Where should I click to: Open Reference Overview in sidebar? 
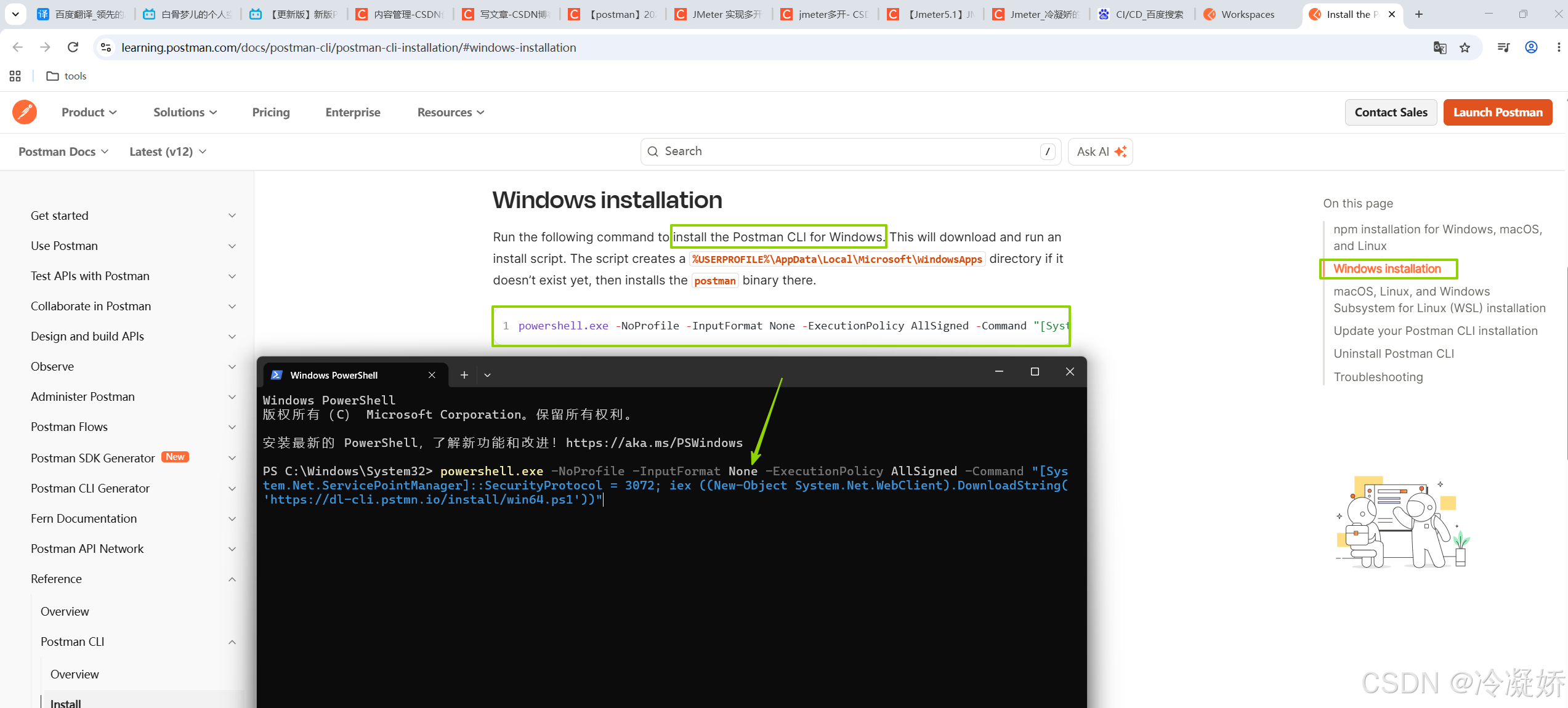(65, 611)
